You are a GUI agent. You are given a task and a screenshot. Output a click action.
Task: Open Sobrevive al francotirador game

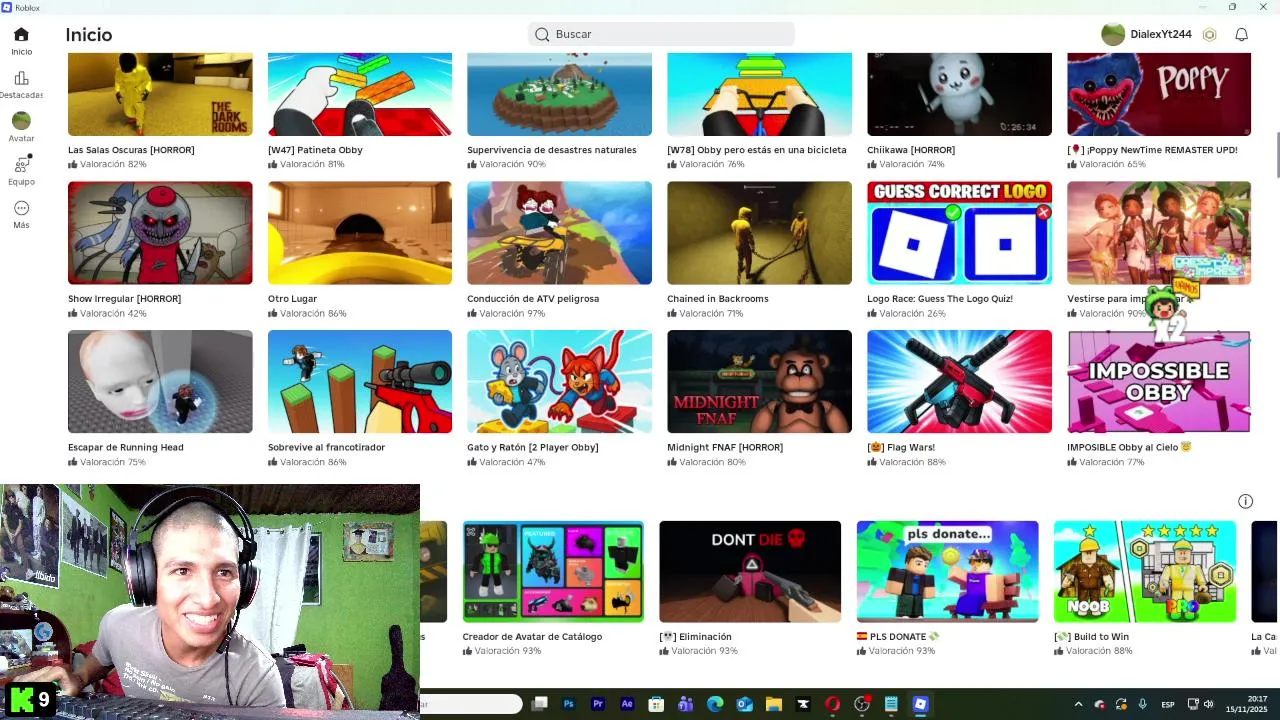(360, 382)
